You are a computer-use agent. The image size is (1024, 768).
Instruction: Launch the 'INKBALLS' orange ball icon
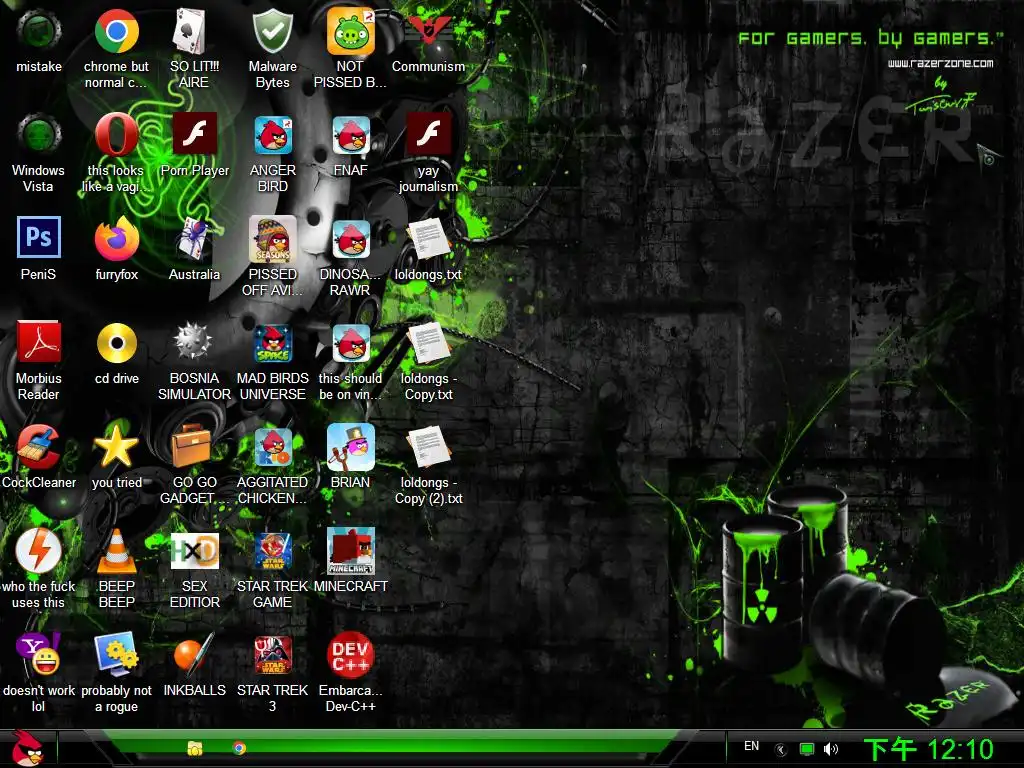[x=194, y=654]
